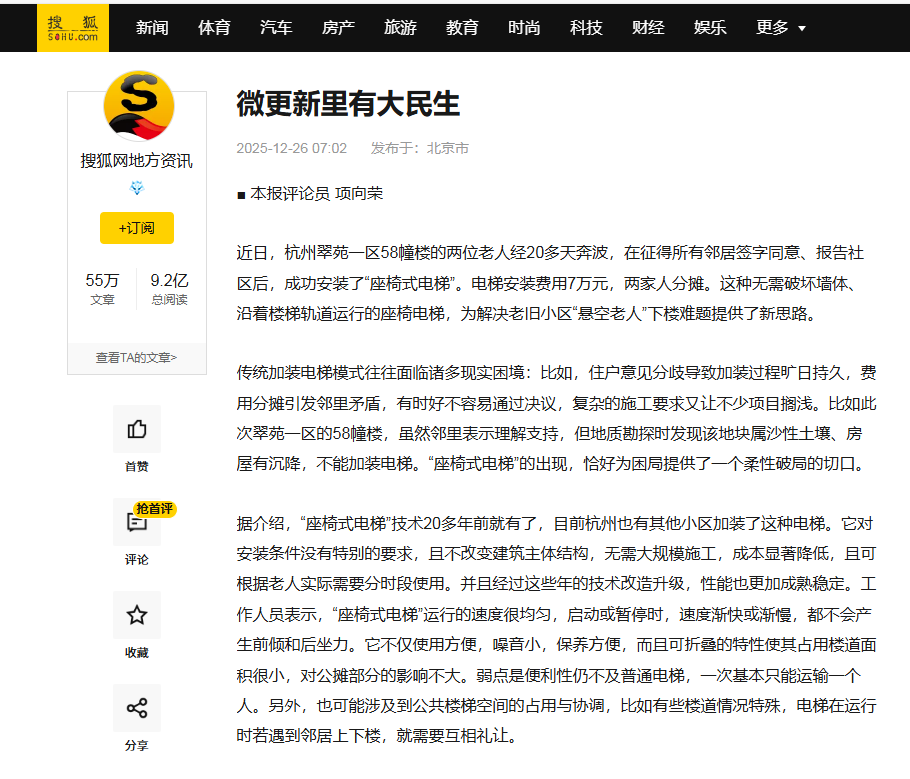910x779 pixels.
Task: Click the 55万 文章 count
Action: (102, 288)
